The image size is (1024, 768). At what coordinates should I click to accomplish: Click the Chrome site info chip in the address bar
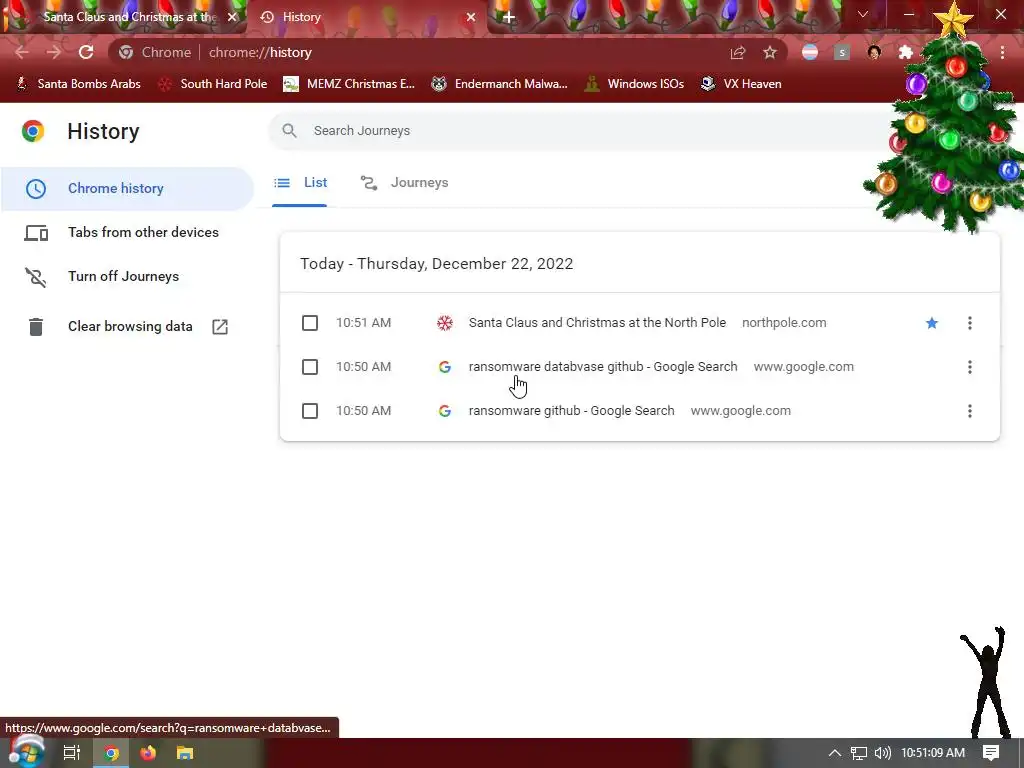point(155,52)
